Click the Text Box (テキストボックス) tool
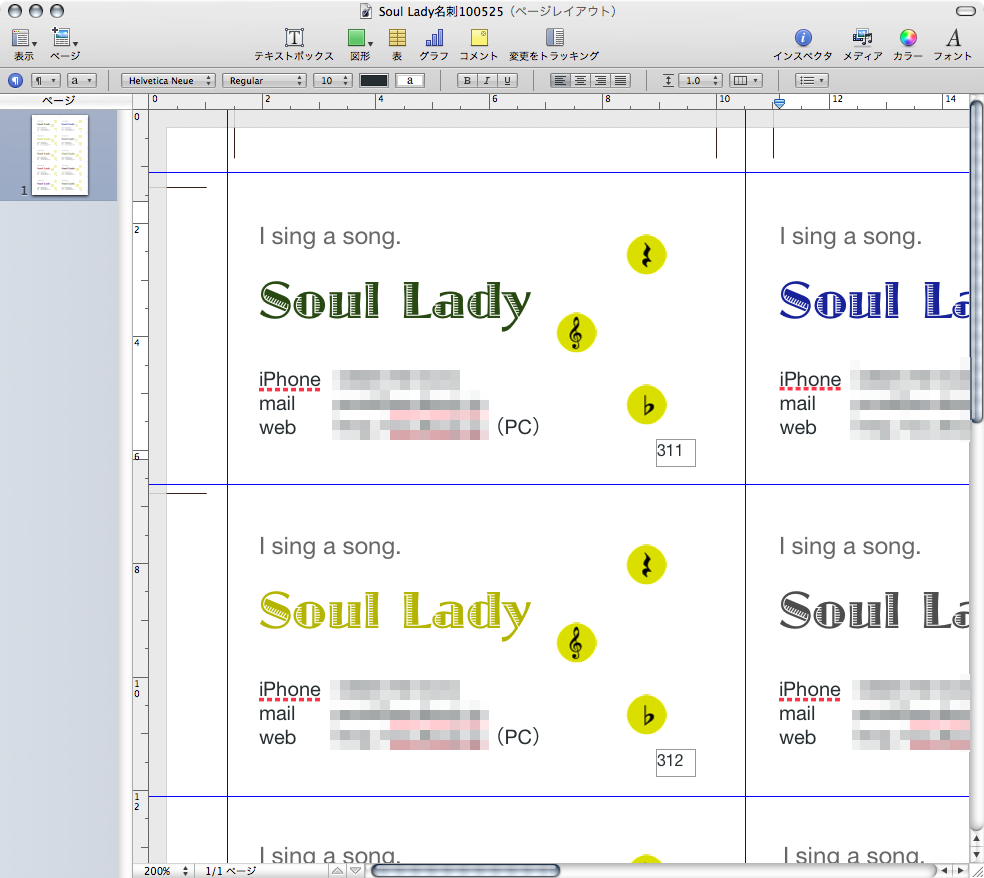This screenshot has height=878, width=984. tap(294, 38)
